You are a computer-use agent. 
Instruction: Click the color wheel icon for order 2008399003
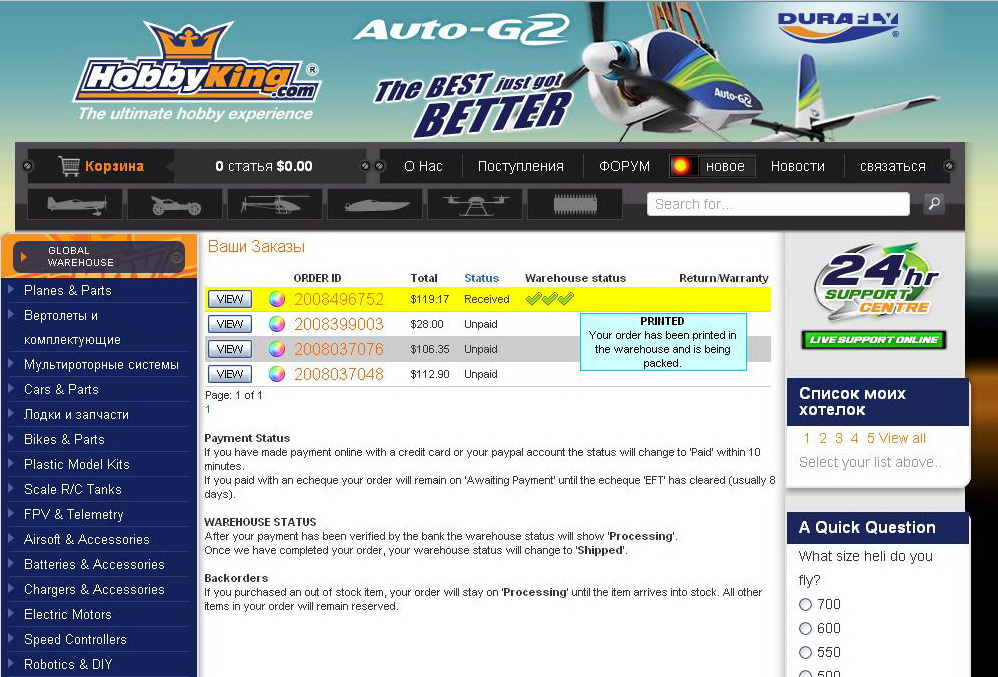click(x=277, y=324)
